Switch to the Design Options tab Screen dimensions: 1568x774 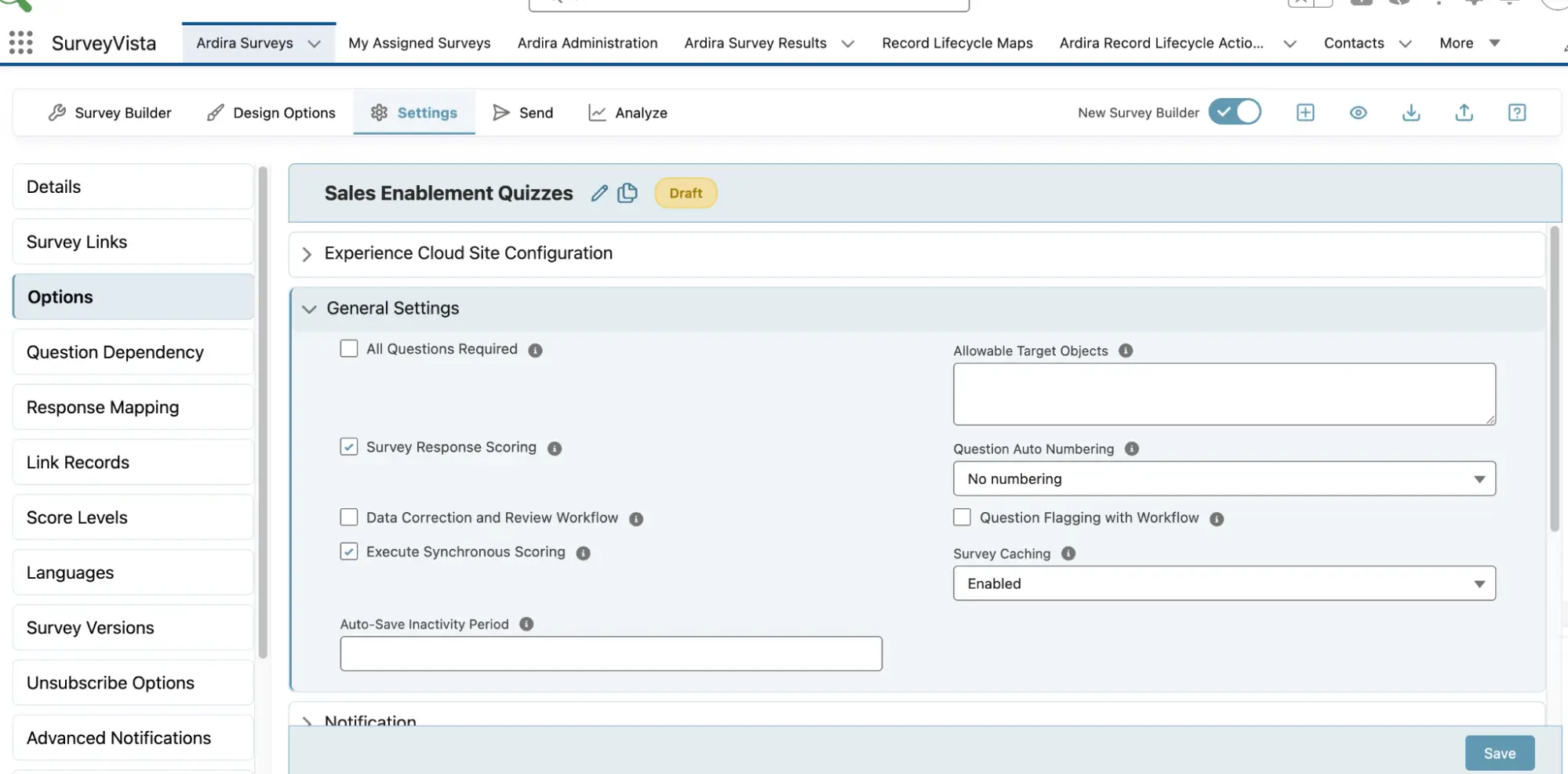point(271,113)
